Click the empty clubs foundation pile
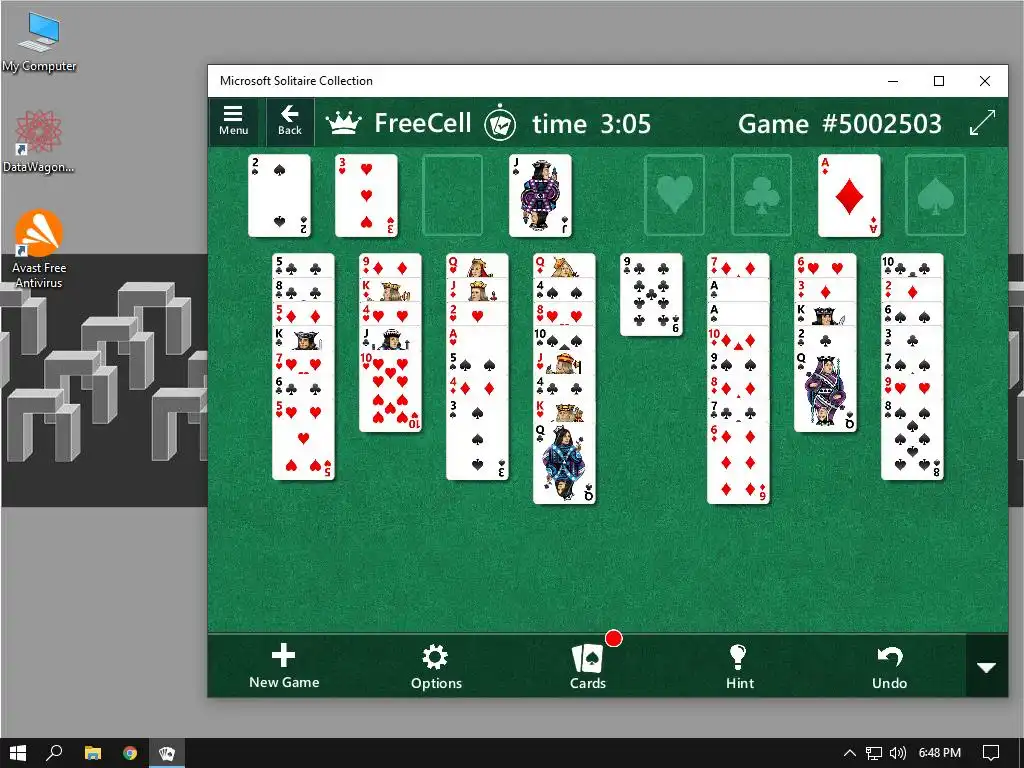Screen dimensions: 1024x768 (x=761, y=195)
